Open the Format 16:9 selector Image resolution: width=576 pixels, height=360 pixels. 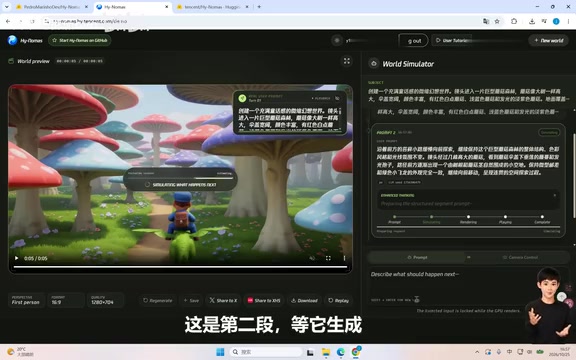point(66,300)
